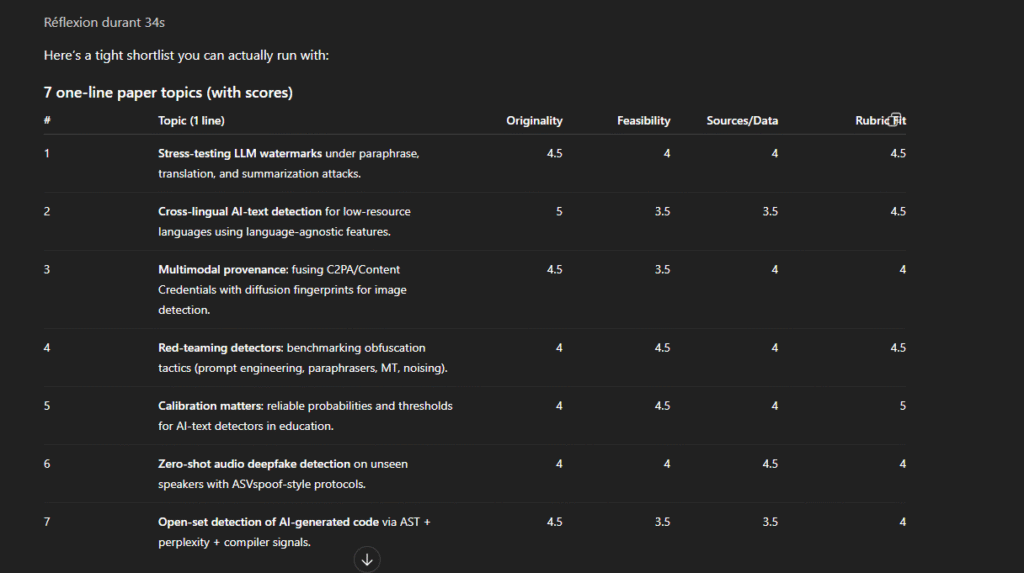The width and height of the screenshot is (1024, 573).
Task: Click the scroll-to-bottom down arrow button
Action: coord(367,559)
